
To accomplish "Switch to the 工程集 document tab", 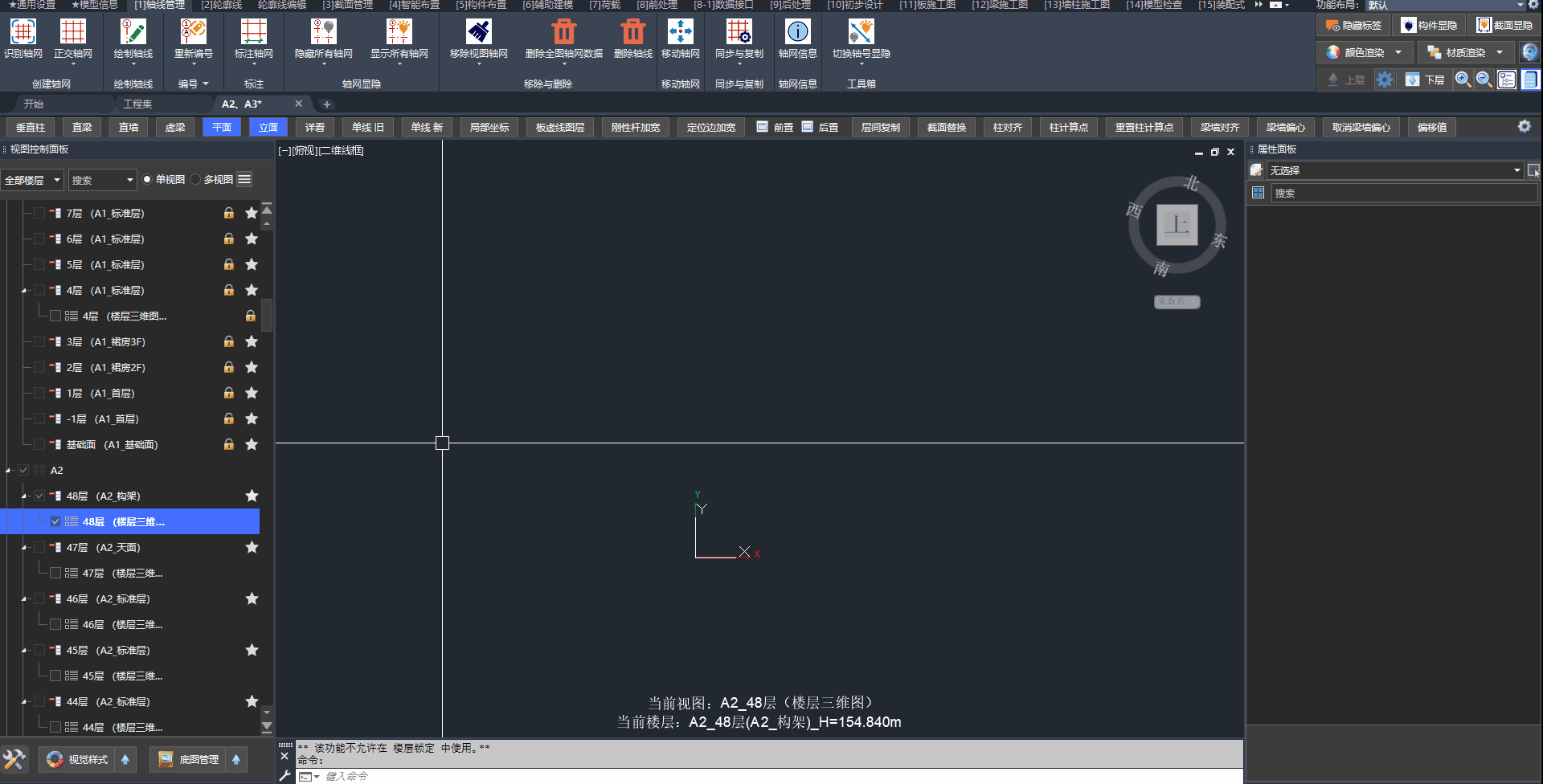I will [137, 104].
